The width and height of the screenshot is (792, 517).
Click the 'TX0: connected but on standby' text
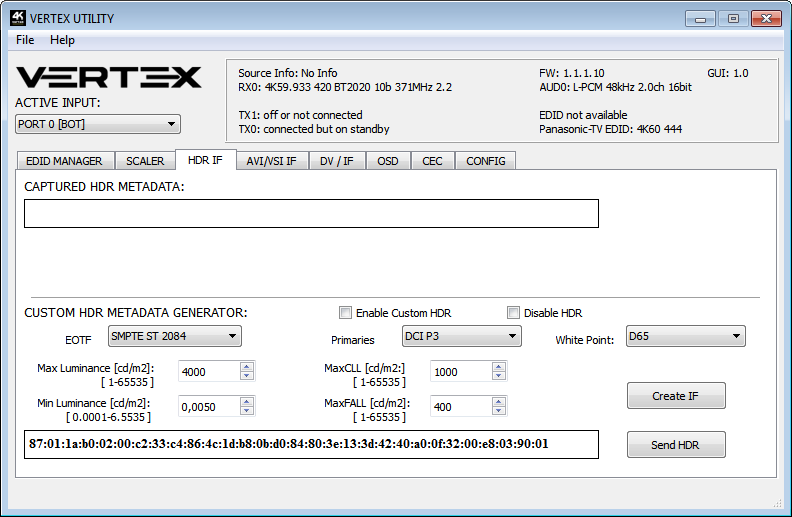[314, 129]
